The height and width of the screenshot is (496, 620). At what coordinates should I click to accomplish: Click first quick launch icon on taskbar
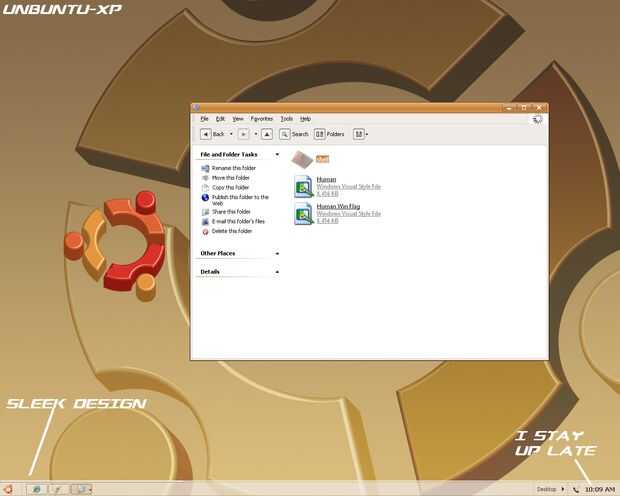pyautogui.click(x=36, y=490)
